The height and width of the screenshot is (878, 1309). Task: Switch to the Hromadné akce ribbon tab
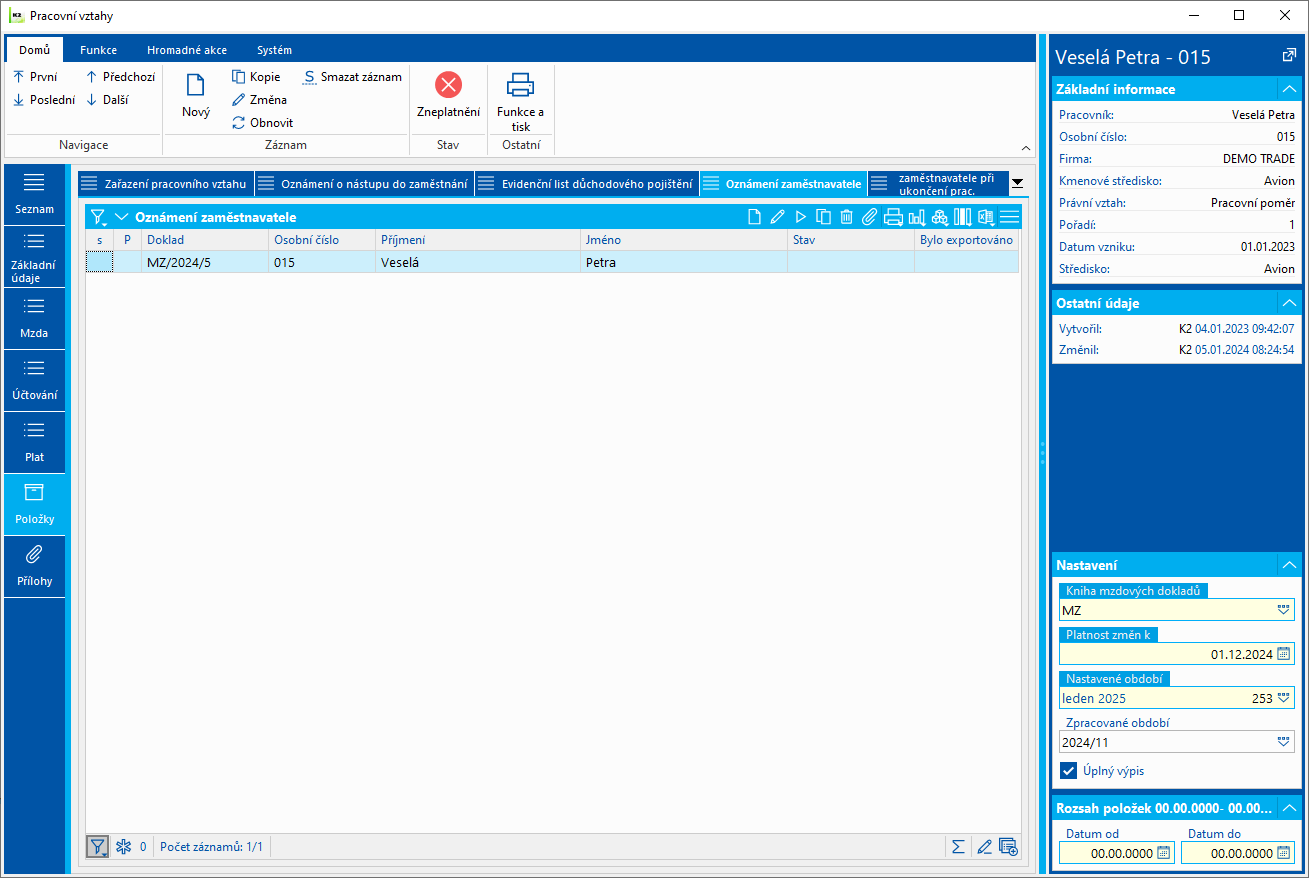pos(187,50)
